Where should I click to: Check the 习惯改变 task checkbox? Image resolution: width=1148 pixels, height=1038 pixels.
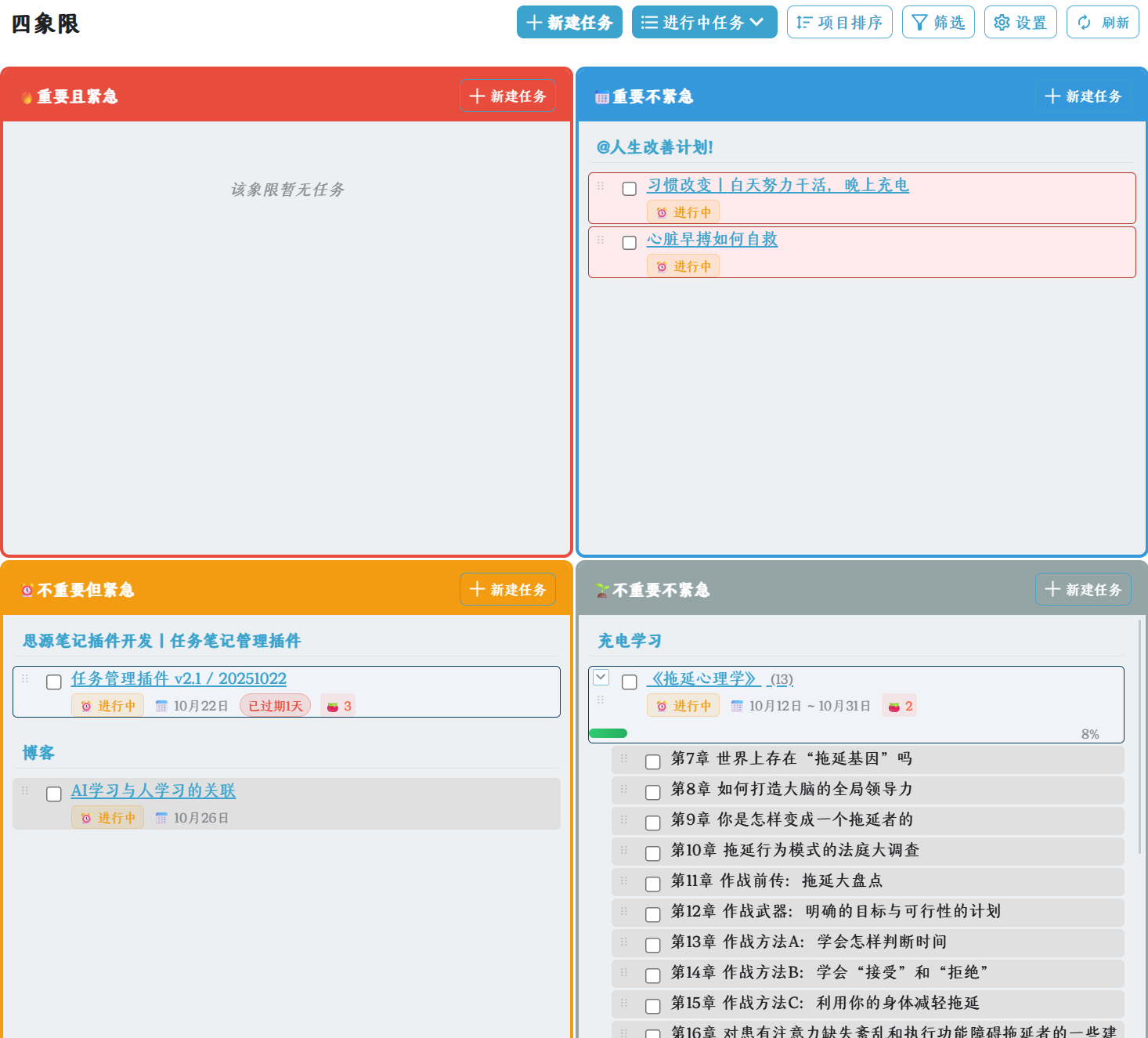pyautogui.click(x=630, y=189)
